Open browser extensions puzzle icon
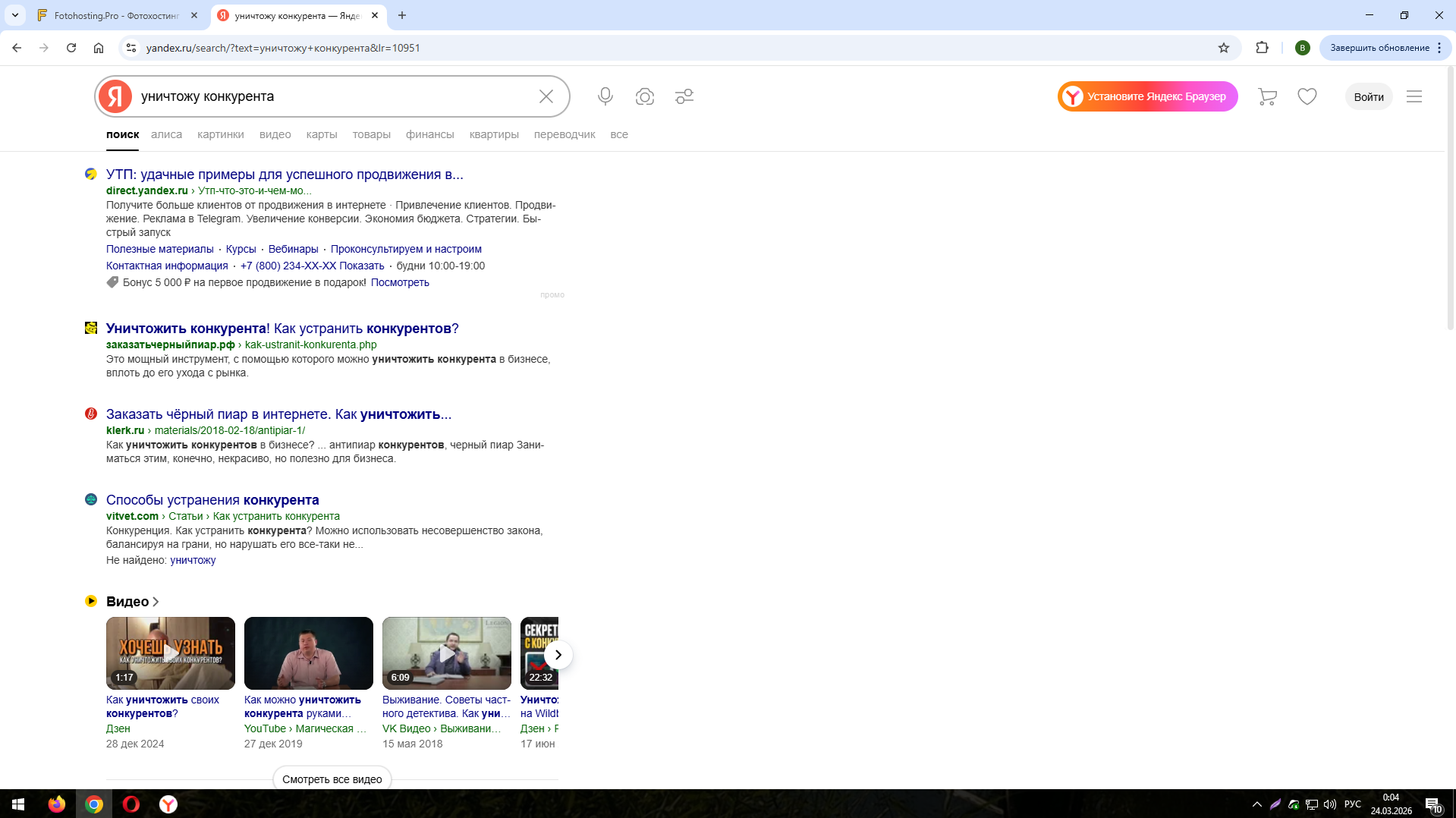This screenshot has width=1456, height=818. click(x=1262, y=48)
